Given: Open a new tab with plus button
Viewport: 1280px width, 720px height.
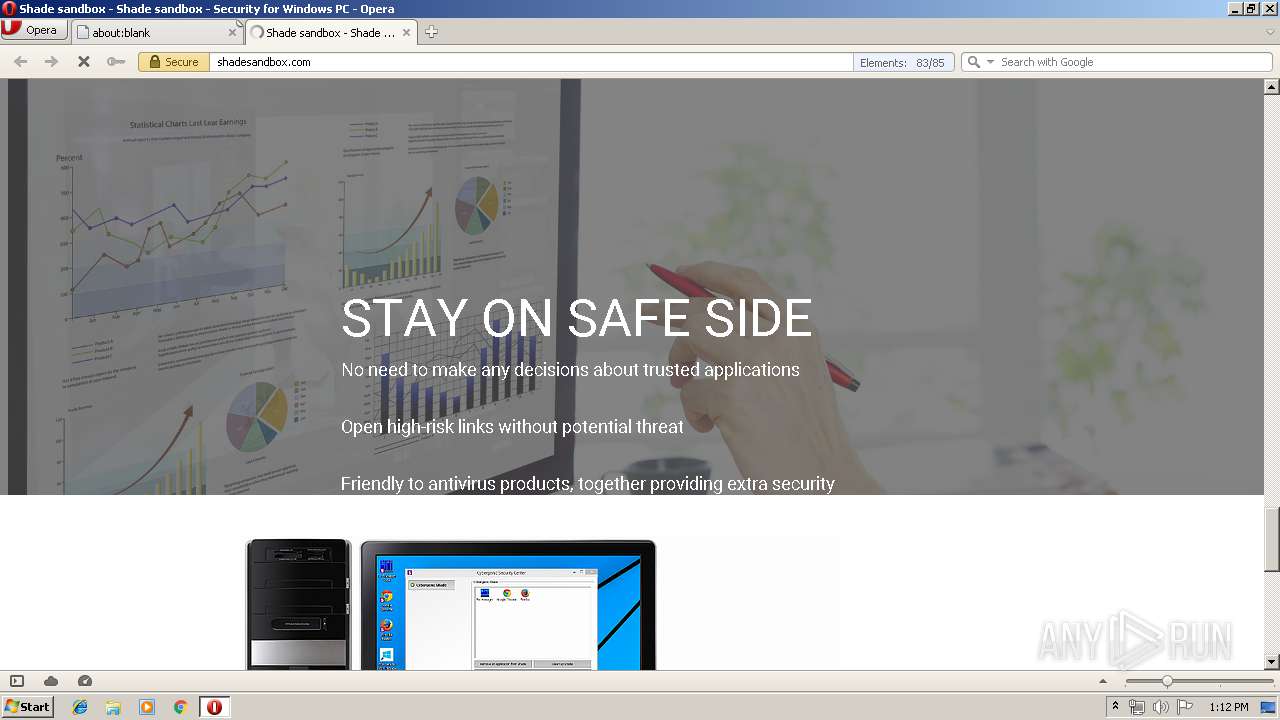Looking at the screenshot, I should (x=431, y=32).
